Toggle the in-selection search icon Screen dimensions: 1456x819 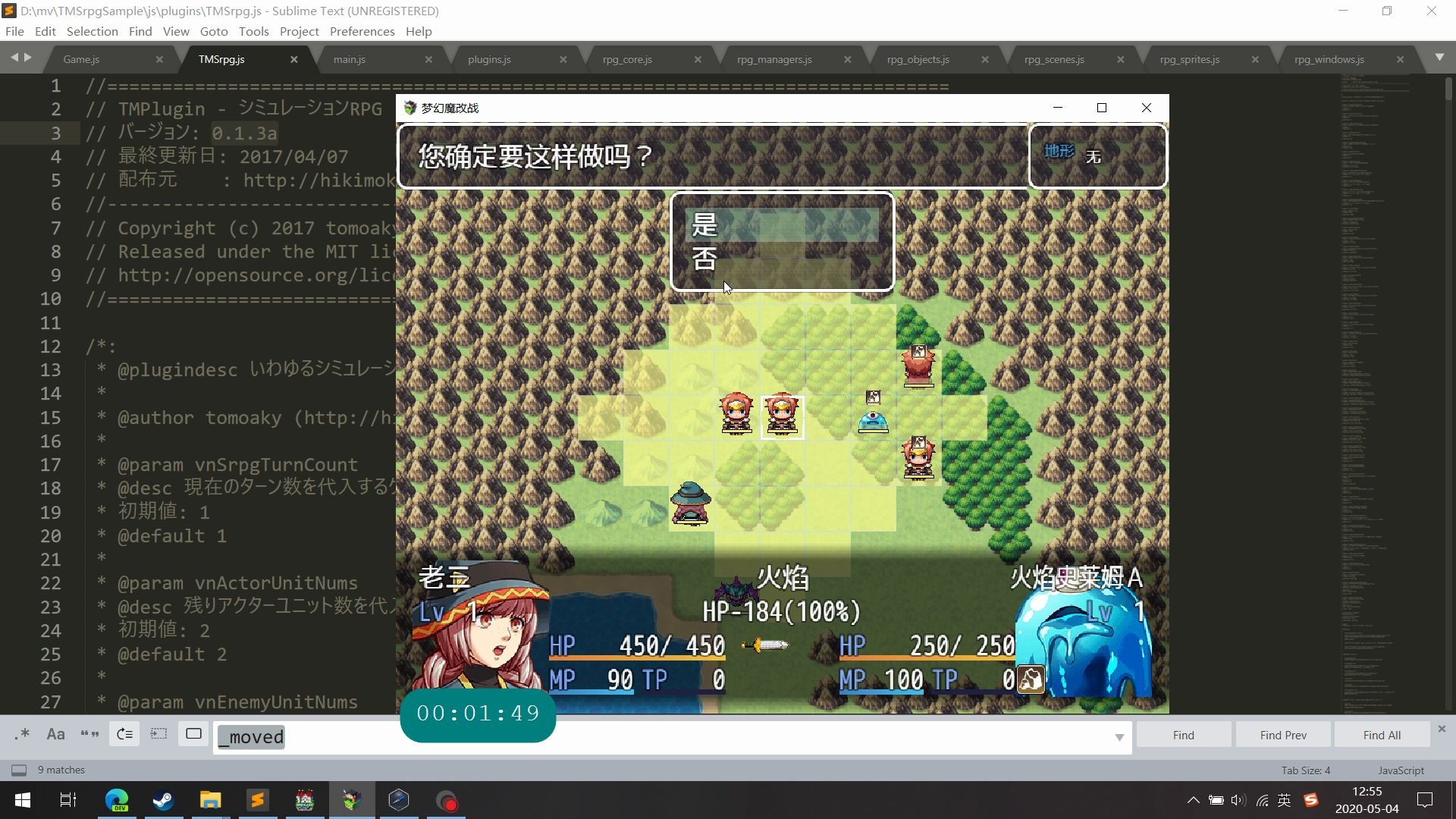coord(158,734)
